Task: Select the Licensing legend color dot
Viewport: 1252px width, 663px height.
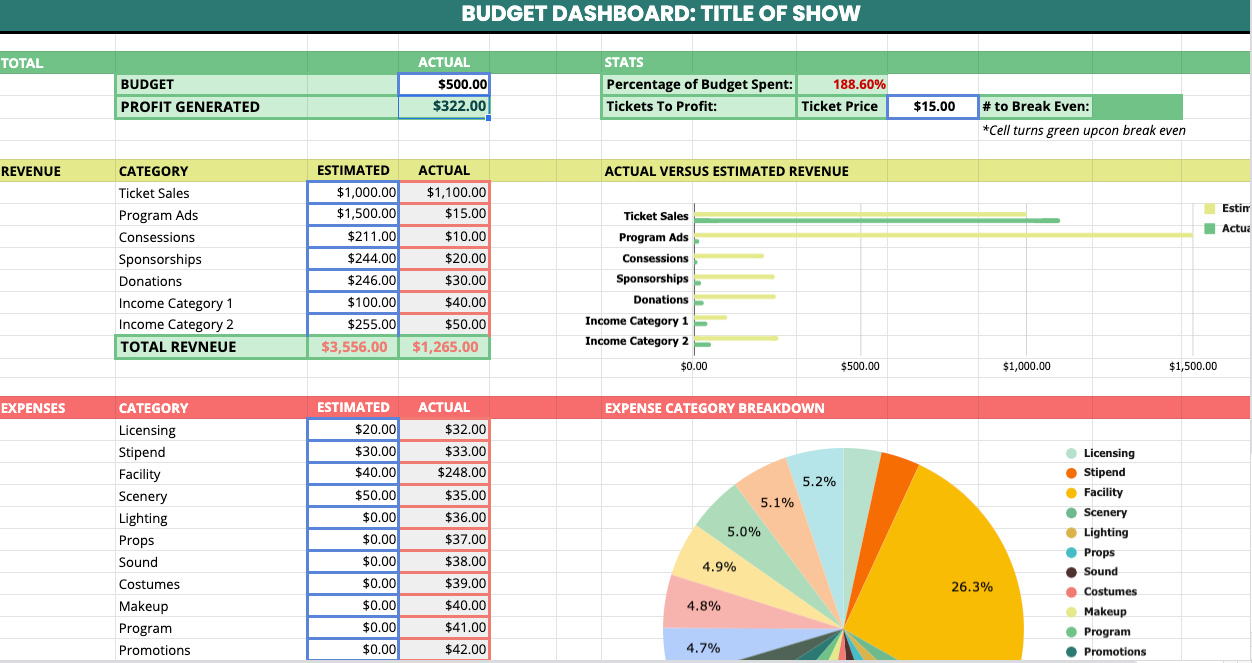Action: click(x=1071, y=453)
